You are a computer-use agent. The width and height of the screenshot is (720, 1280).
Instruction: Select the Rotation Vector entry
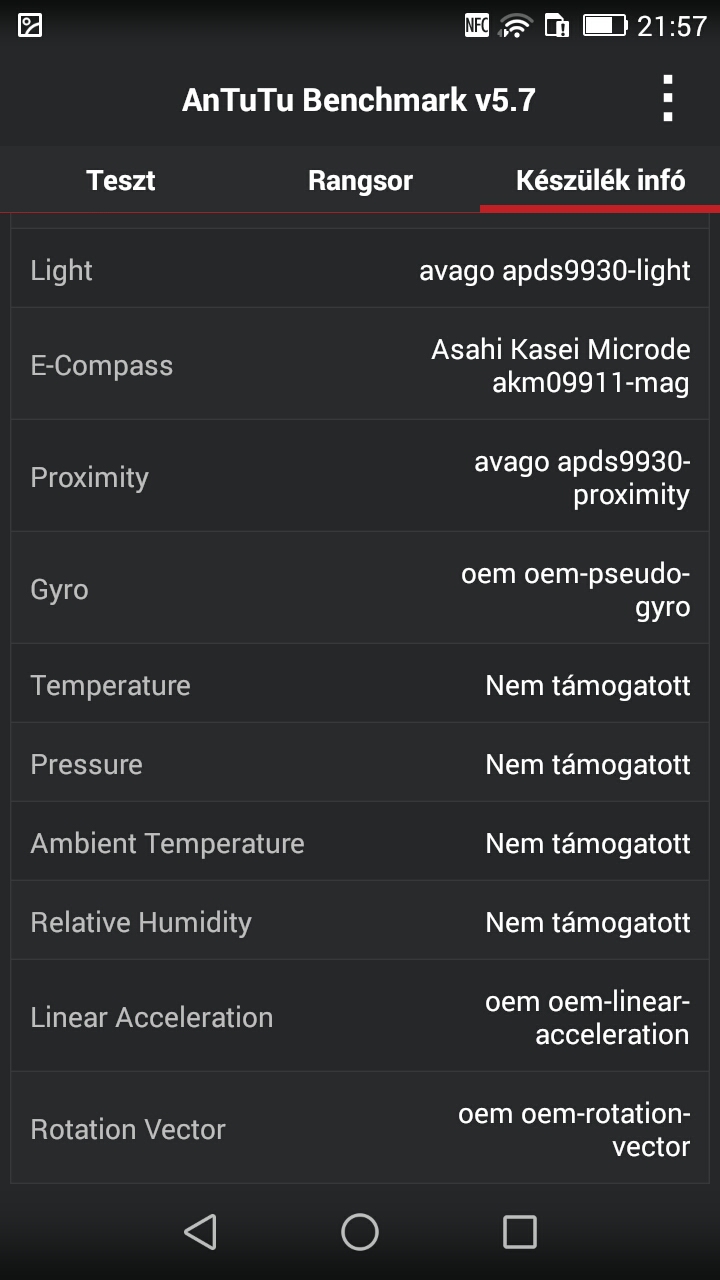360,1129
